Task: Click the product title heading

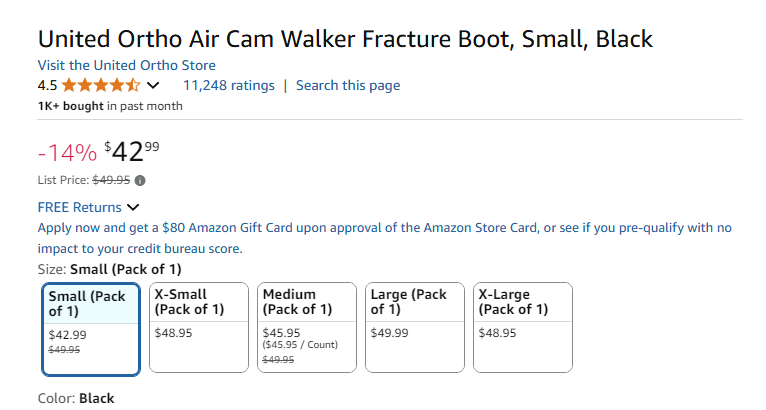Action: pyautogui.click(x=345, y=40)
